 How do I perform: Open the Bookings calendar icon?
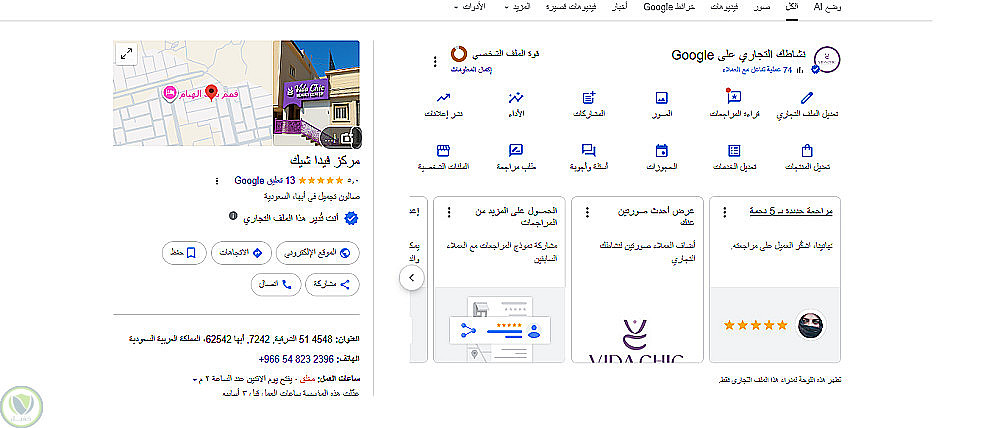[x=661, y=151]
